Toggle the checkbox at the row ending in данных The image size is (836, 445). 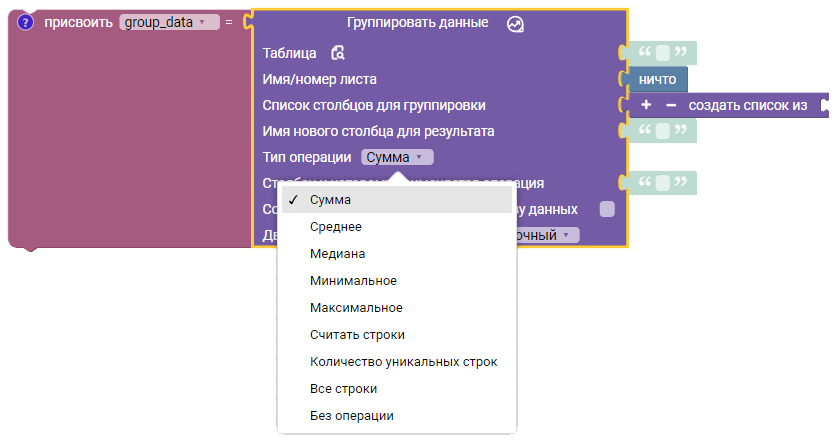tap(607, 209)
